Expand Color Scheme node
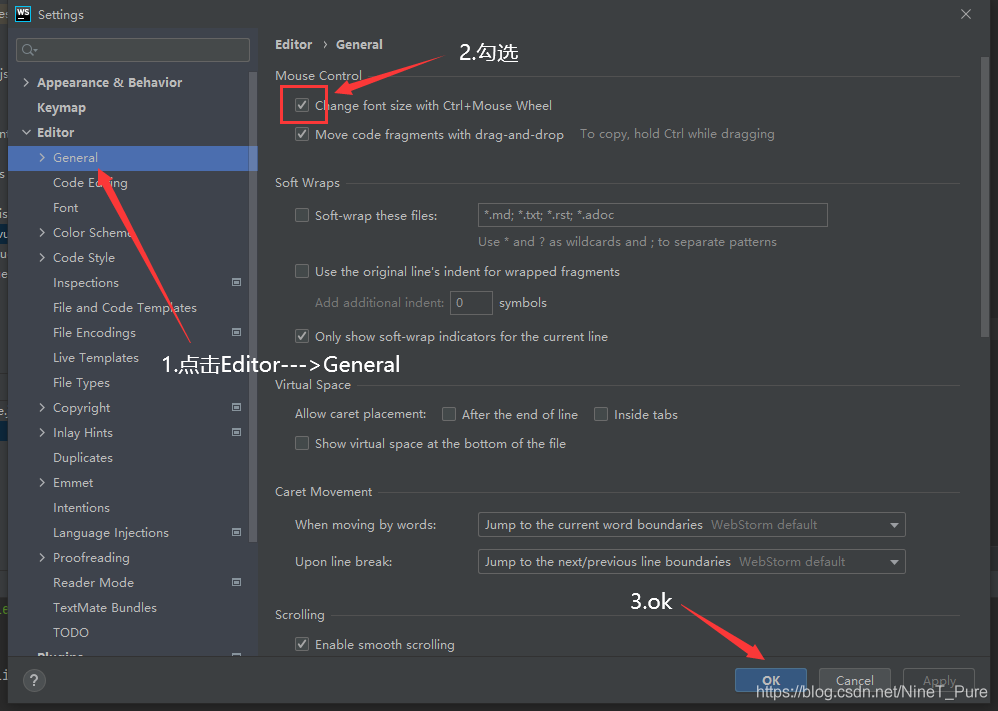The width and height of the screenshot is (998, 711). (42, 232)
